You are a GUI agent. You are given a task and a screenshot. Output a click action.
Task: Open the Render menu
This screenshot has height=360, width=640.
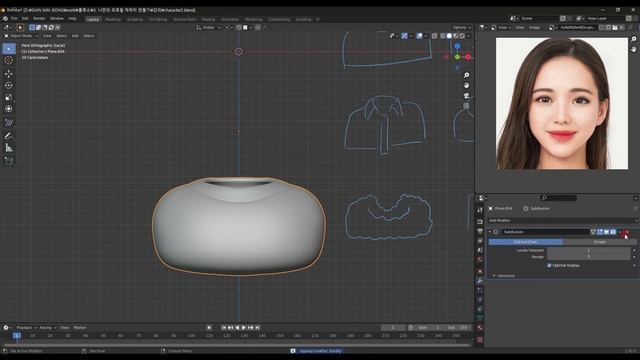click(39, 18)
